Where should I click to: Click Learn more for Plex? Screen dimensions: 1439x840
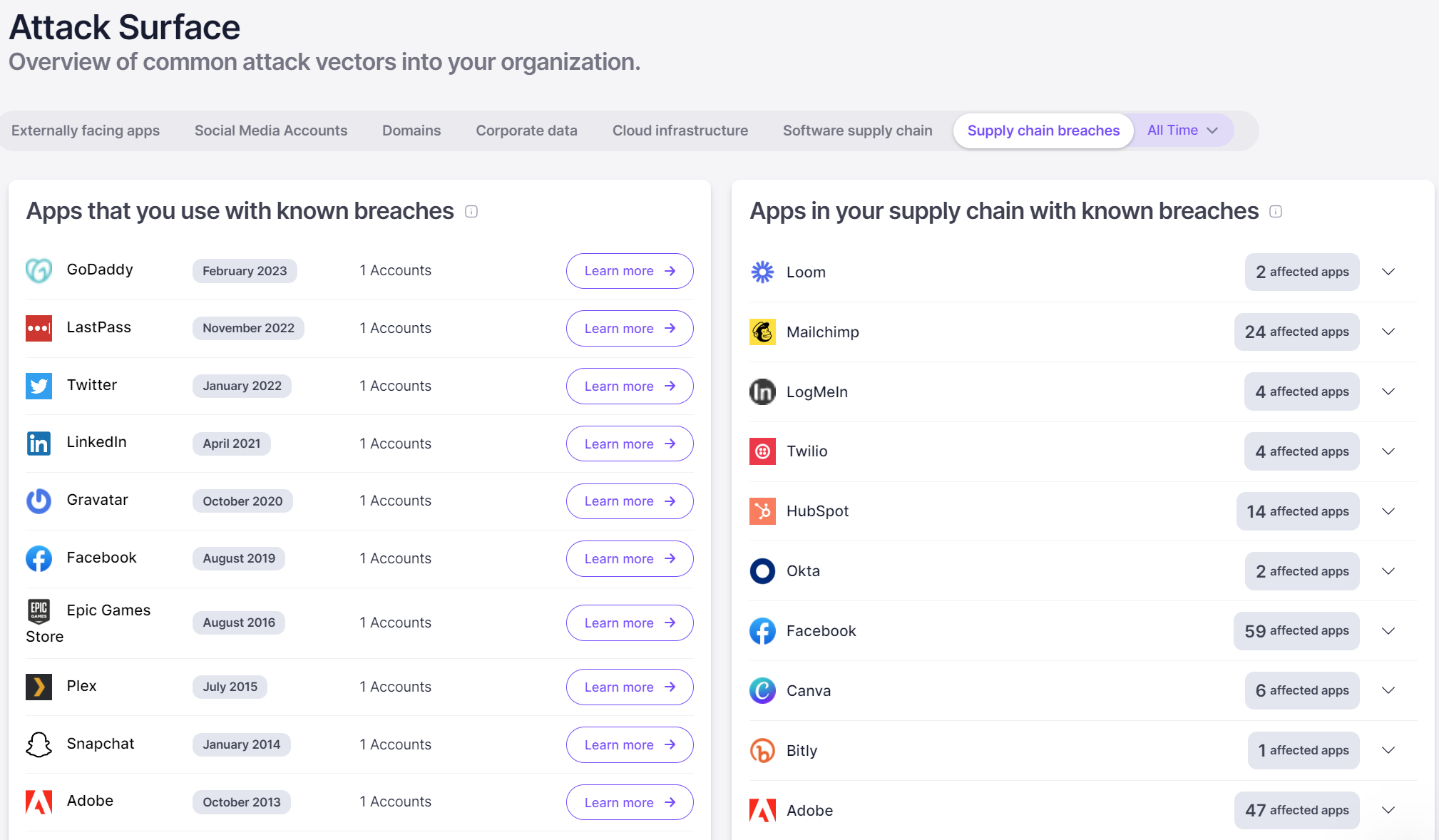630,687
